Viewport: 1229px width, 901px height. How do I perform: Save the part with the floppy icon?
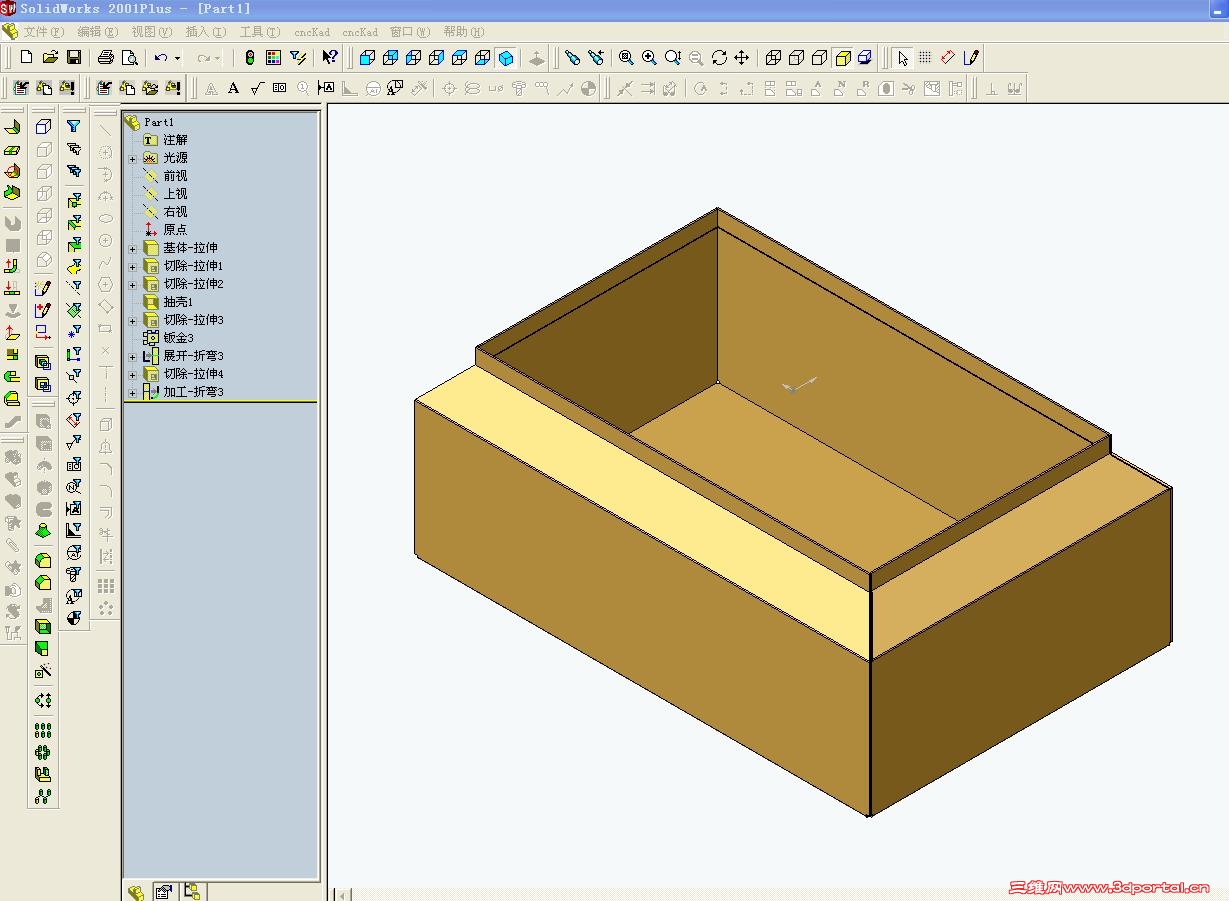(x=73, y=58)
